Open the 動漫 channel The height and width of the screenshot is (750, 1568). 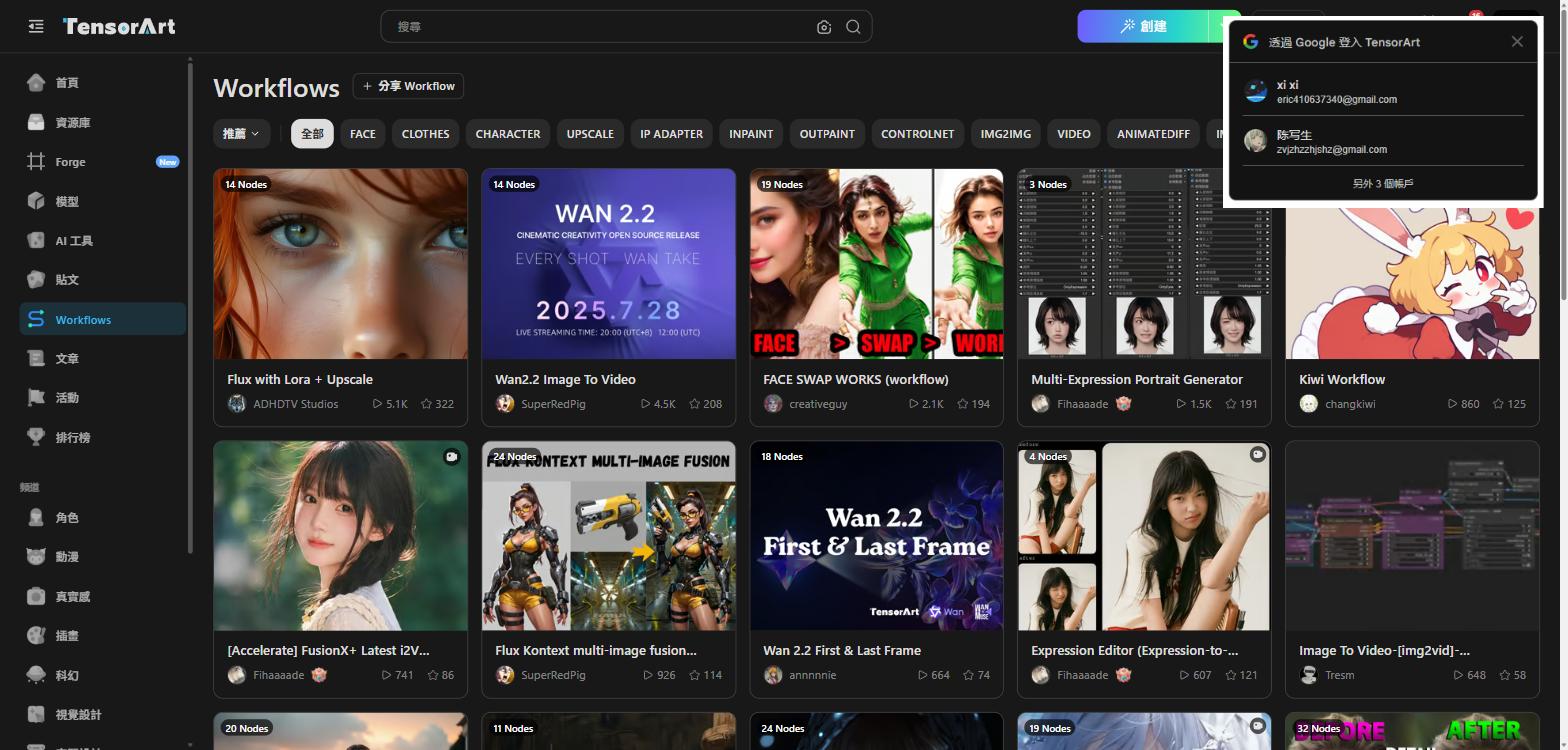point(102,557)
